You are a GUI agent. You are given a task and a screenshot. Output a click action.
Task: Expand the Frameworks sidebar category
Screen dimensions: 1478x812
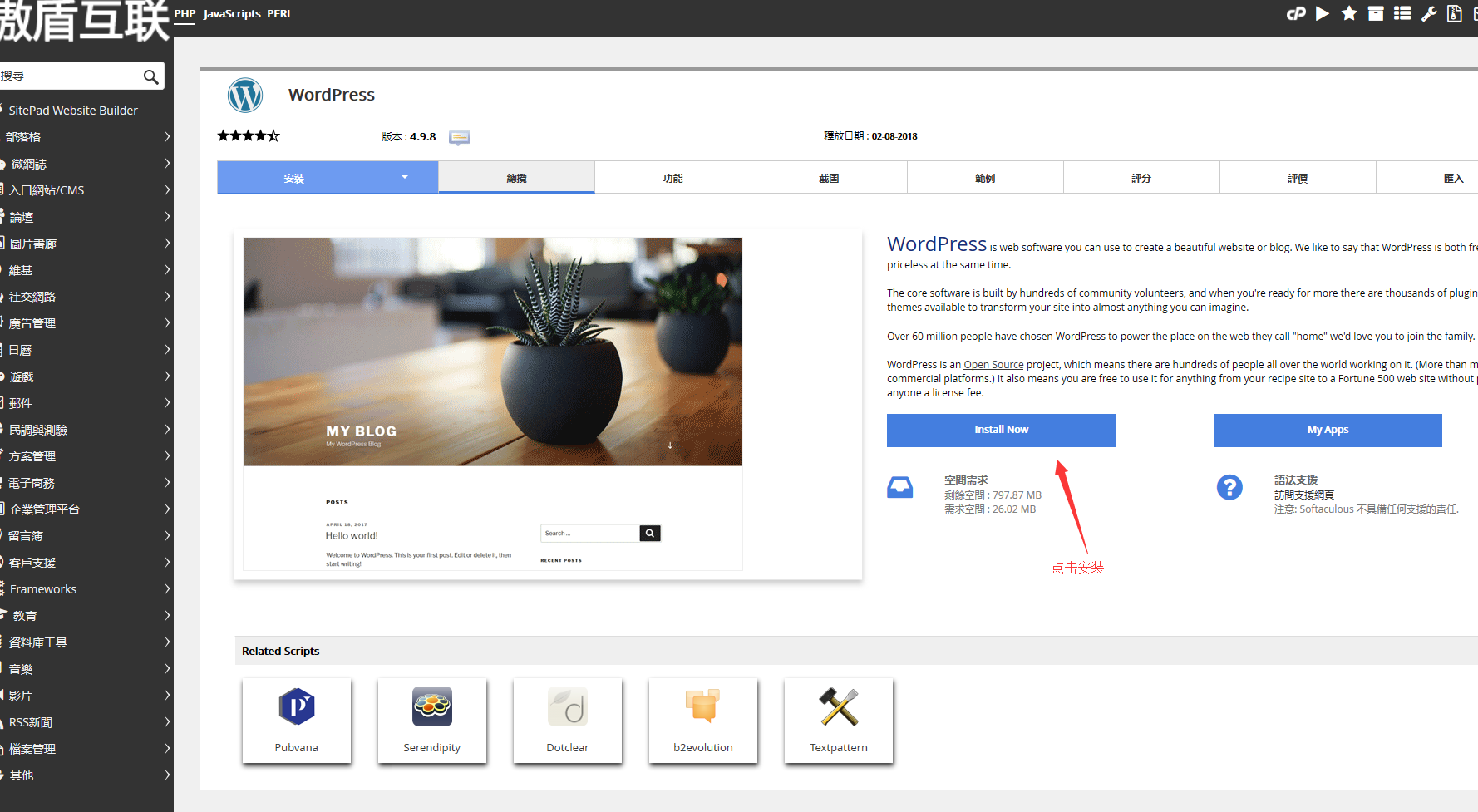(x=86, y=589)
